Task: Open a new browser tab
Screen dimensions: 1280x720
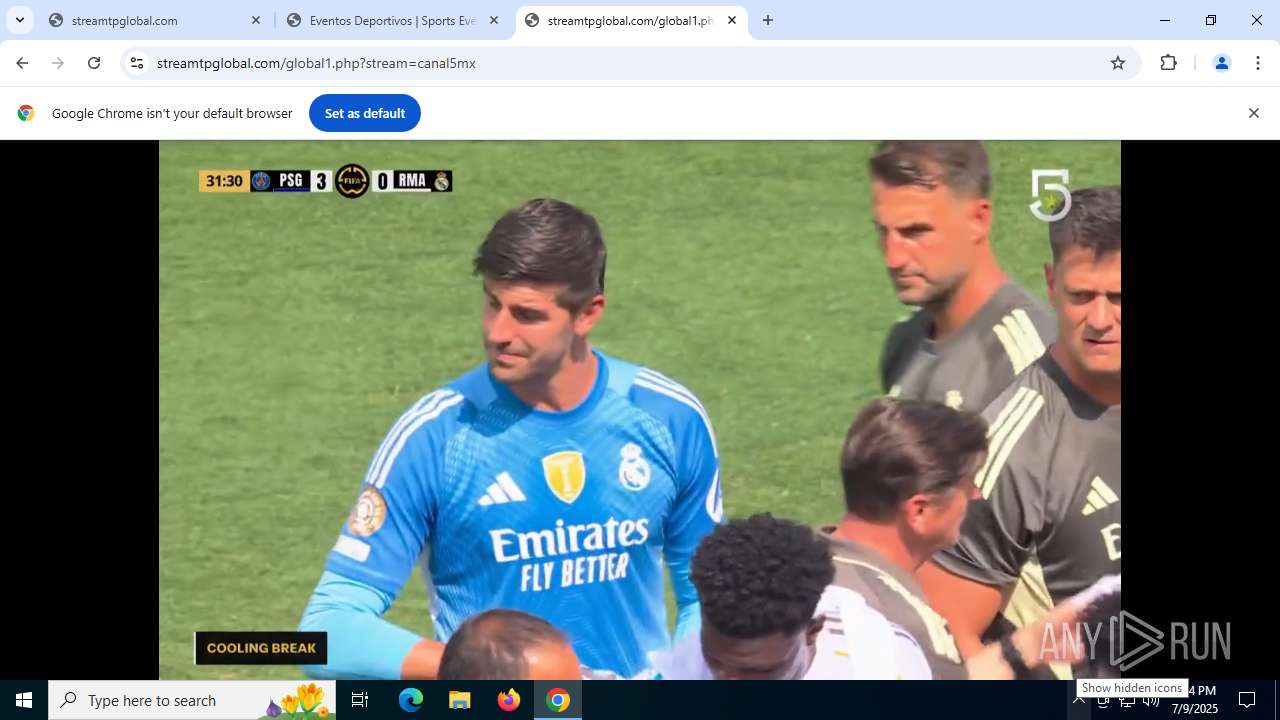Action: click(768, 20)
